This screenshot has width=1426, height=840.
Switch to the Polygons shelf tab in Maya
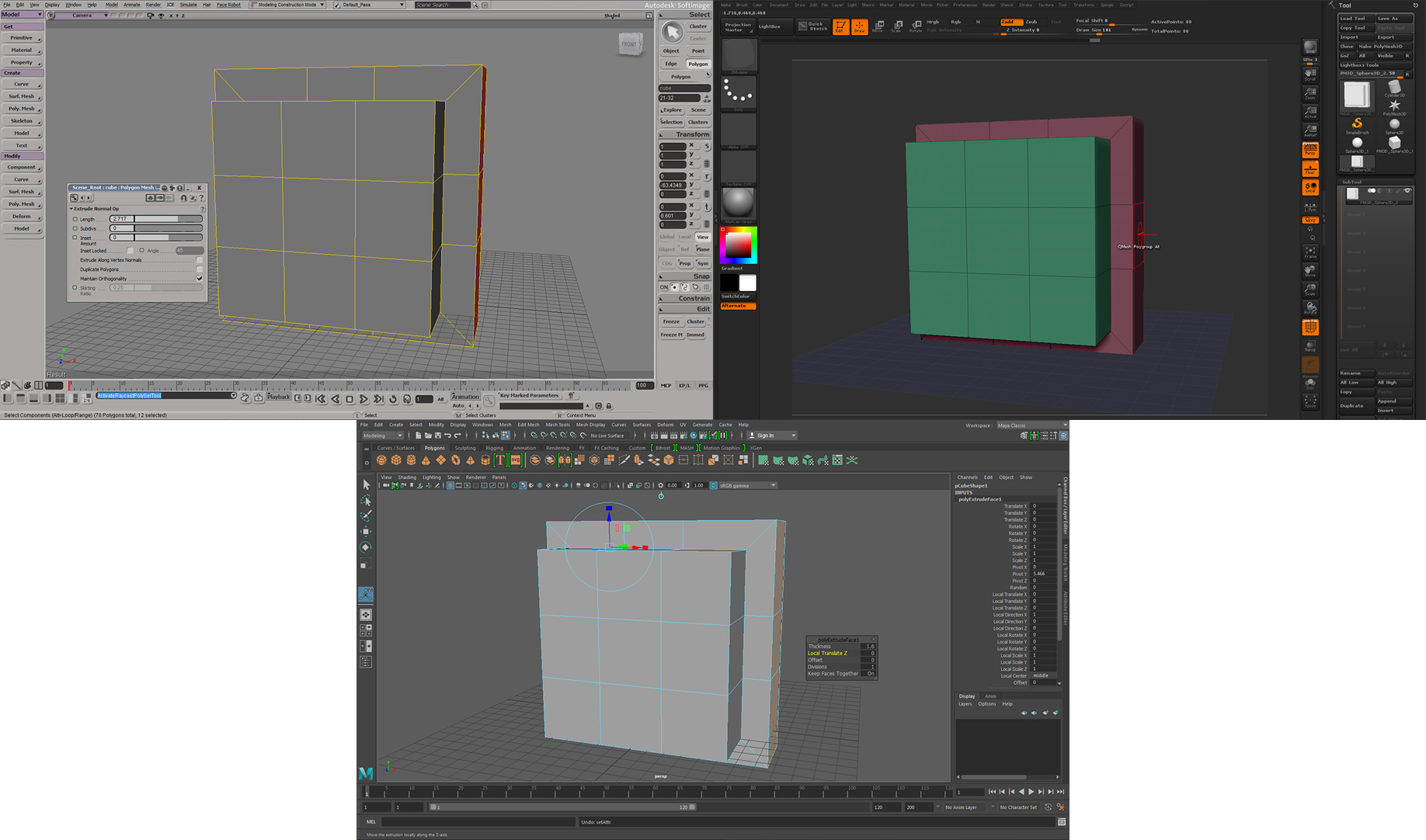[434, 448]
